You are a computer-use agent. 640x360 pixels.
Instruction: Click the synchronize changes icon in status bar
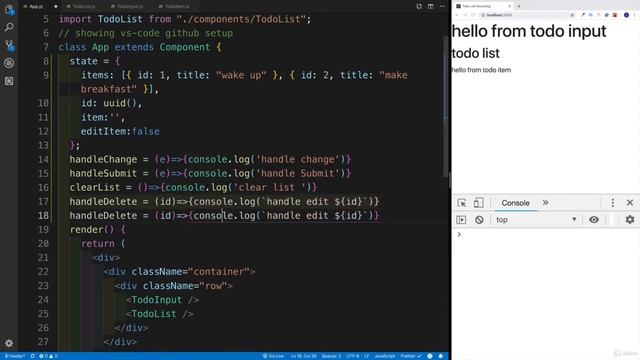tap(33, 356)
